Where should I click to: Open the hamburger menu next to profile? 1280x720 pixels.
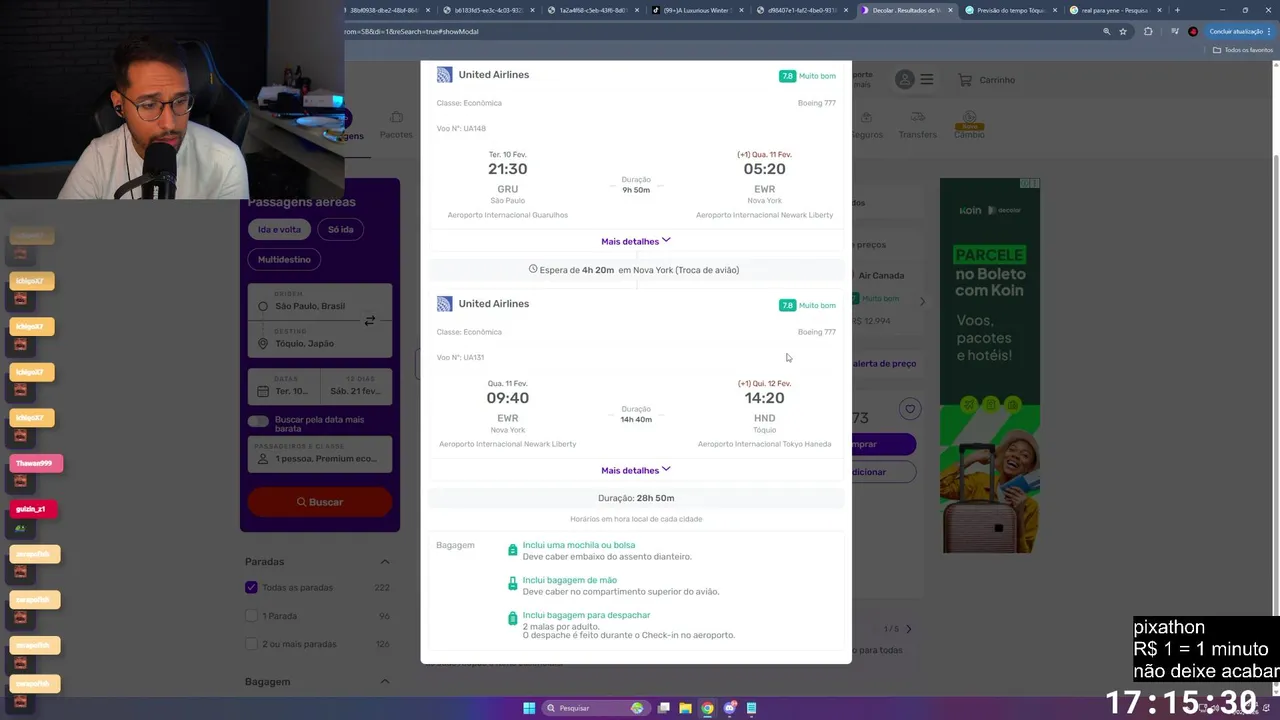(x=927, y=80)
